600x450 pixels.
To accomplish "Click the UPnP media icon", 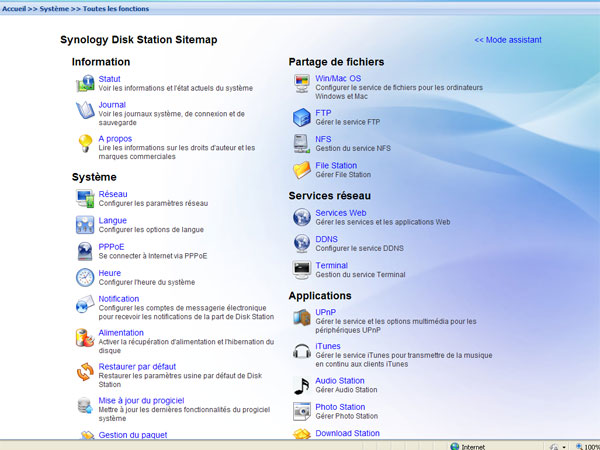I will pos(302,317).
